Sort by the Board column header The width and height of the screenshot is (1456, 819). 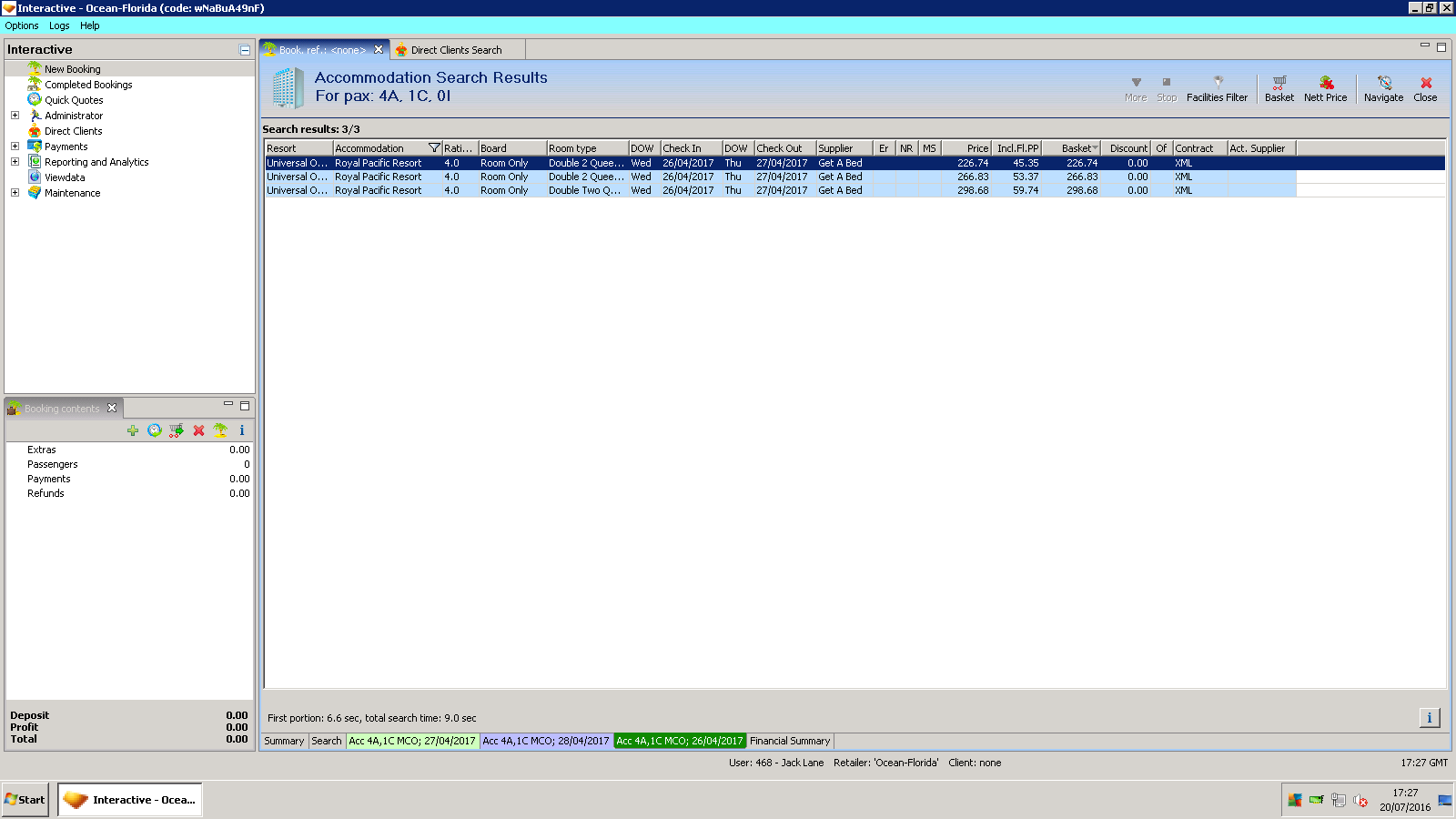click(512, 148)
